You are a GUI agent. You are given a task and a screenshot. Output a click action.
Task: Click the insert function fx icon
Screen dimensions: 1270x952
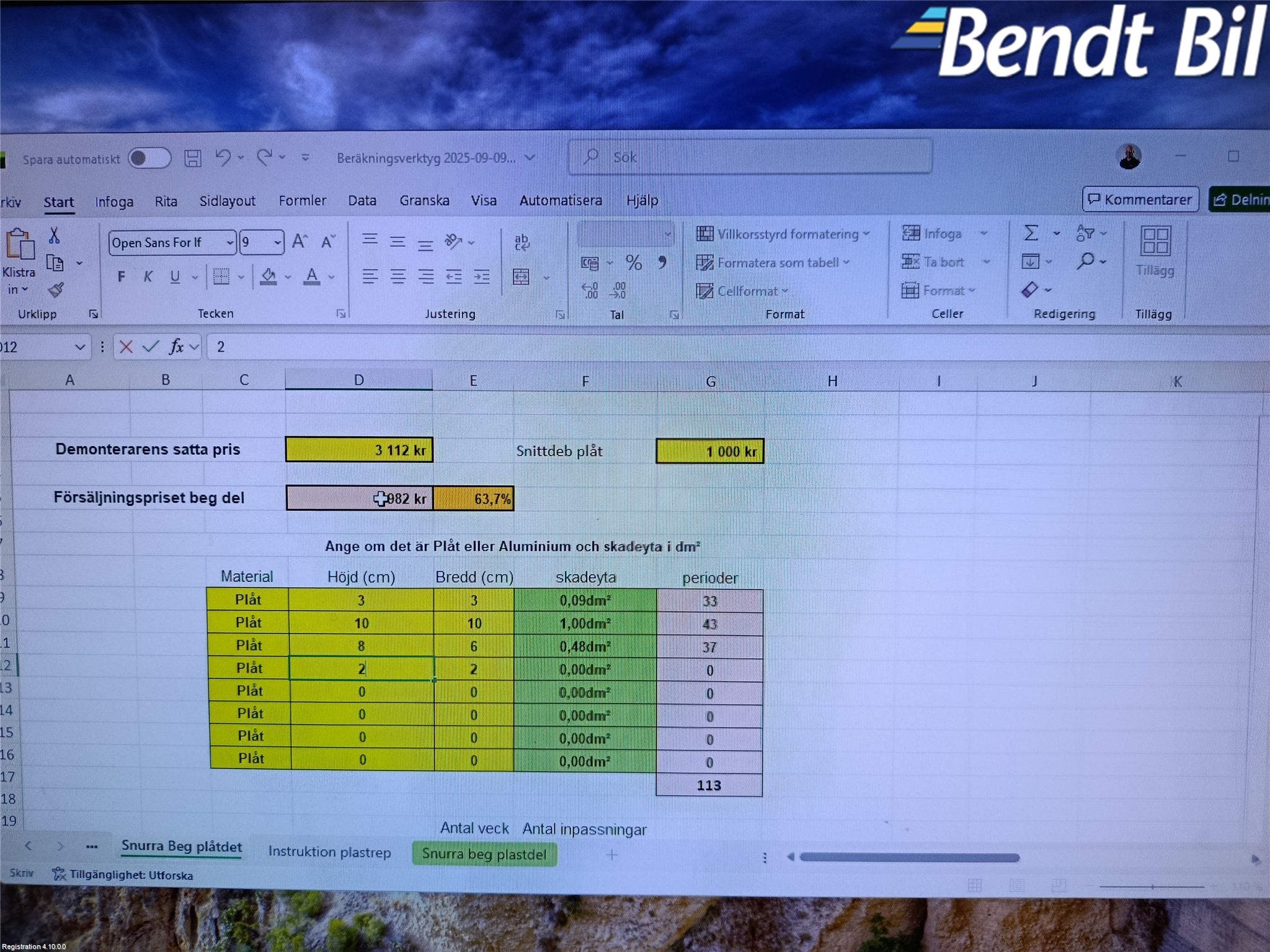[177, 346]
